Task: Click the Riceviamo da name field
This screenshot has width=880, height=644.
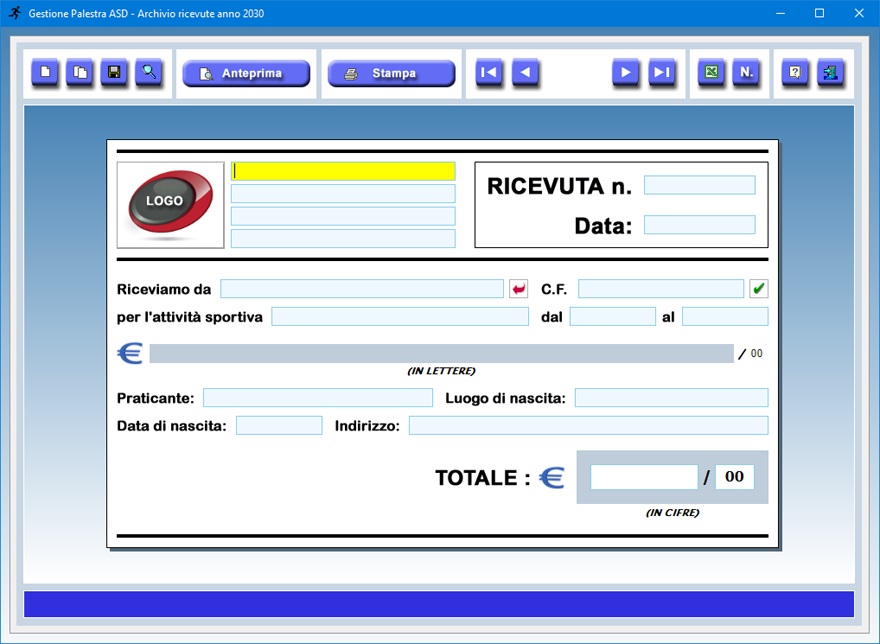Action: (362, 289)
